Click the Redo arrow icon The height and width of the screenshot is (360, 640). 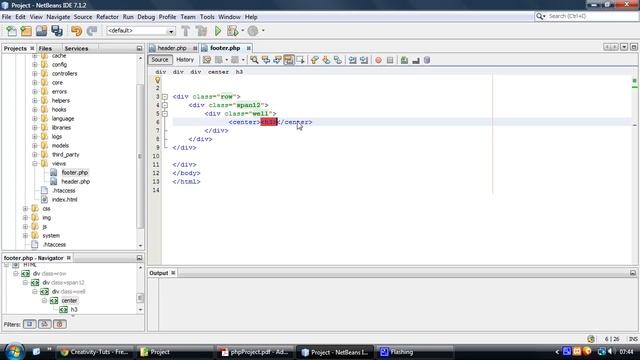click(x=92, y=31)
